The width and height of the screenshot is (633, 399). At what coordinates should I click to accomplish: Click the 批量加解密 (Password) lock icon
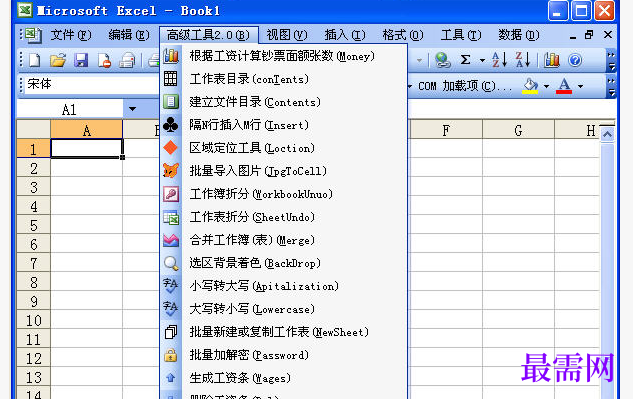(x=171, y=355)
